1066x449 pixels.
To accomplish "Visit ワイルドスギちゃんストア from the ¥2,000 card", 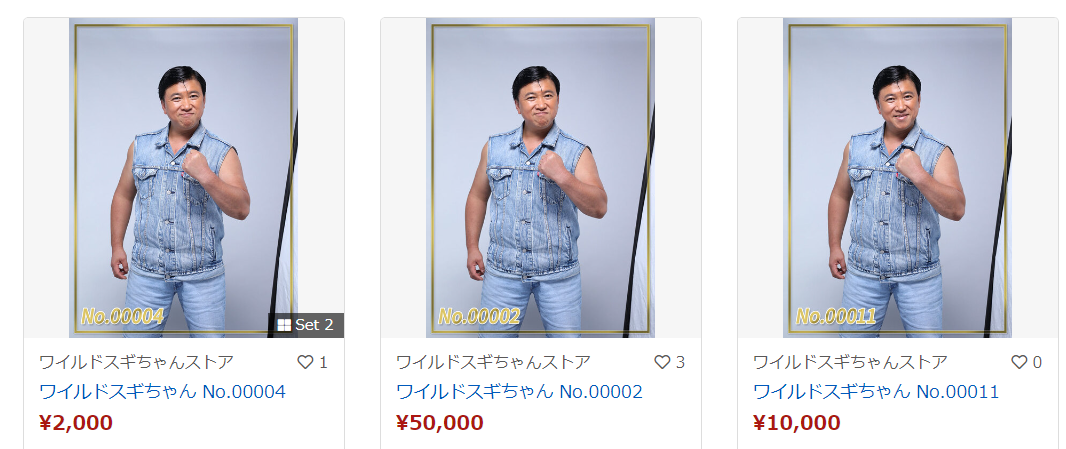I will pos(137,363).
